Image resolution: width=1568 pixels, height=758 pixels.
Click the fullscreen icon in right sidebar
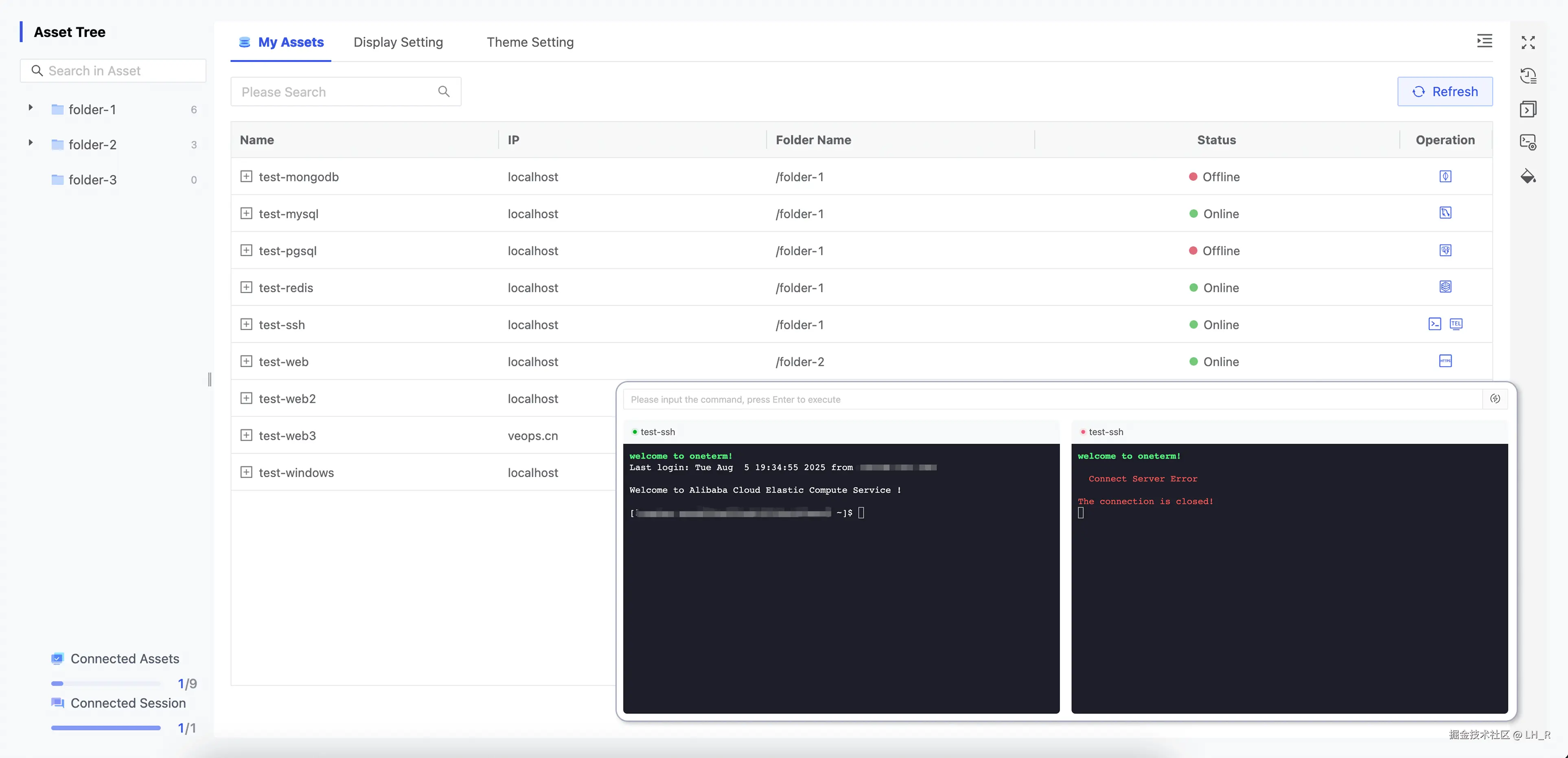coord(1528,42)
